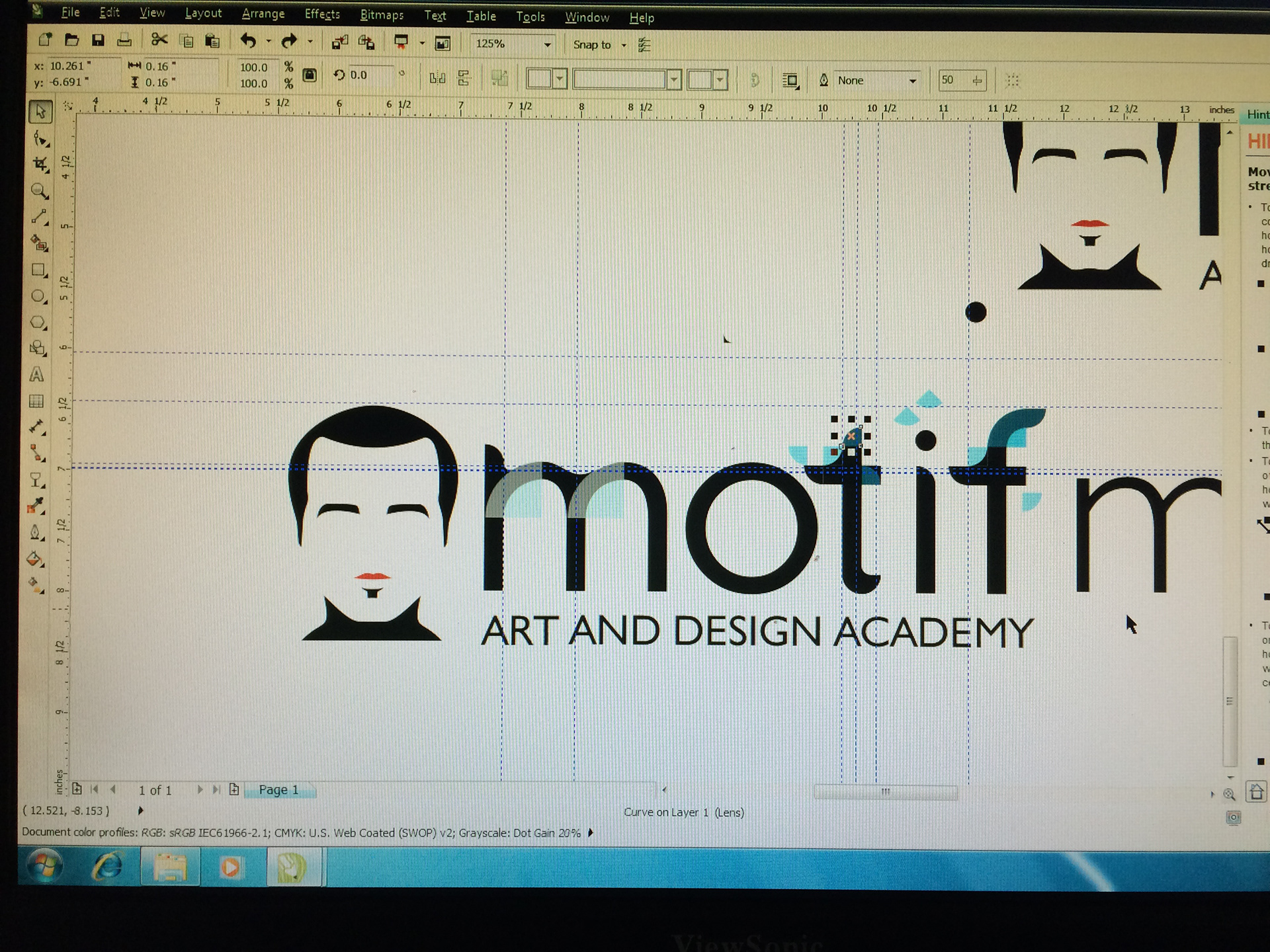Select the Crop tool
The image size is (1270, 952).
40,164
